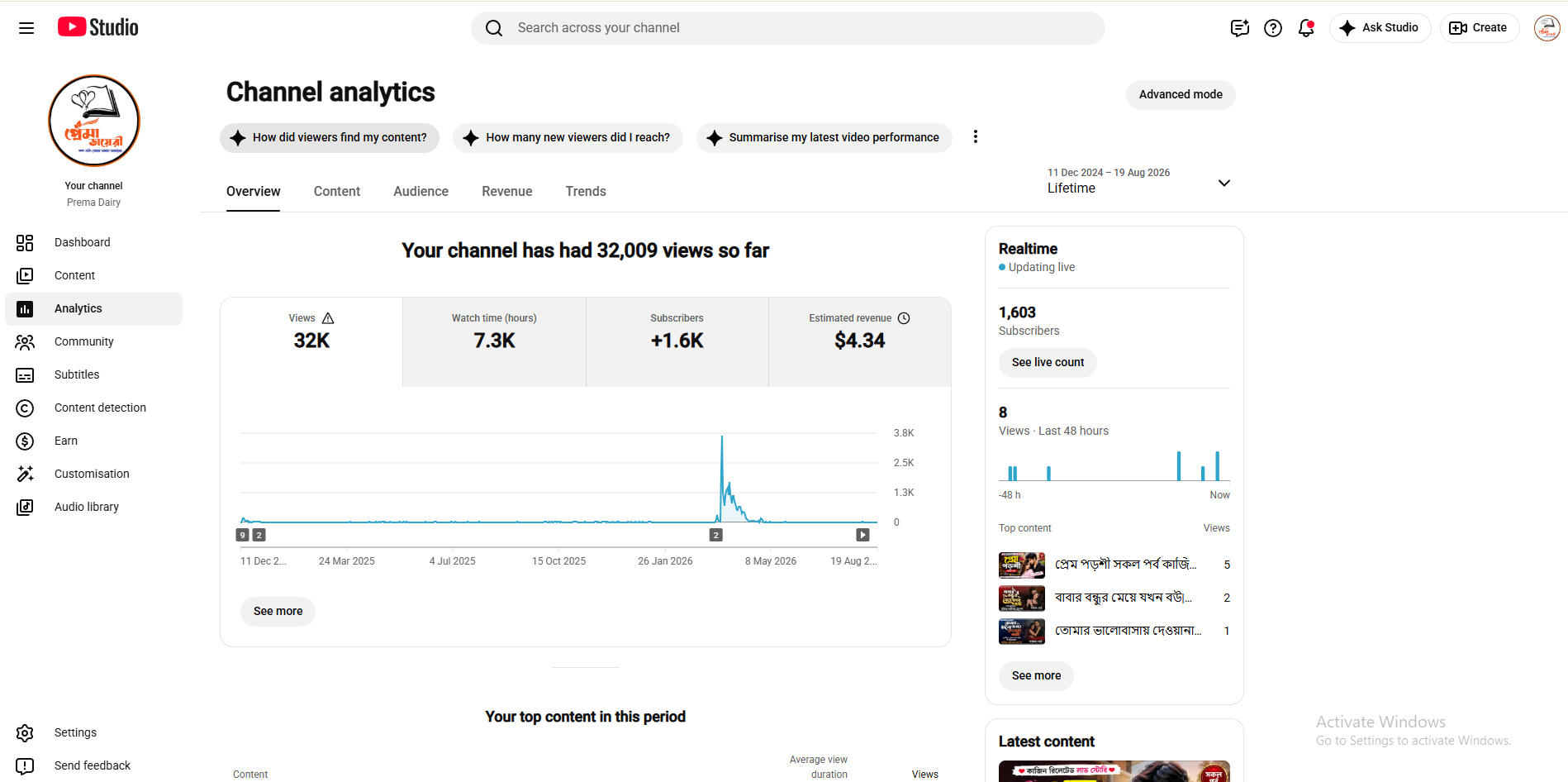The width and height of the screenshot is (1568, 782).
Task: Open Customisation in the sidebar
Action: [x=93, y=474]
